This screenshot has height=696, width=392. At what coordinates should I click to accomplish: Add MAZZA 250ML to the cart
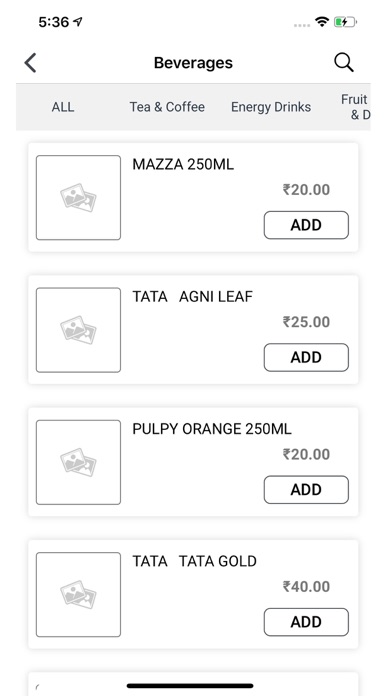point(306,225)
